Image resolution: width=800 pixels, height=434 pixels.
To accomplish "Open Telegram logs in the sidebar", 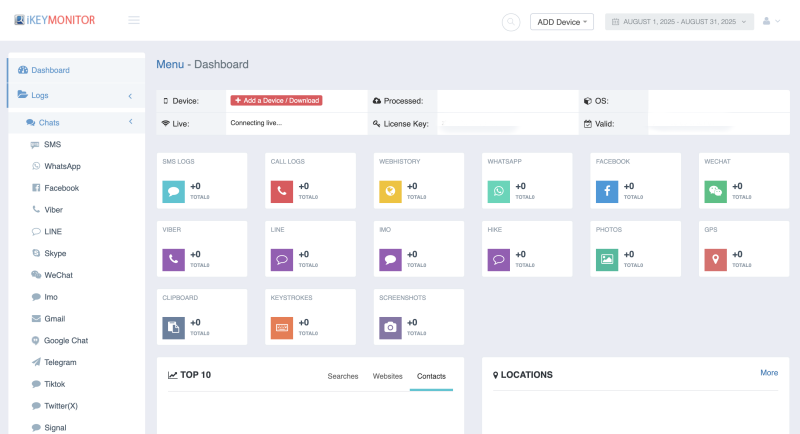I will coord(60,362).
